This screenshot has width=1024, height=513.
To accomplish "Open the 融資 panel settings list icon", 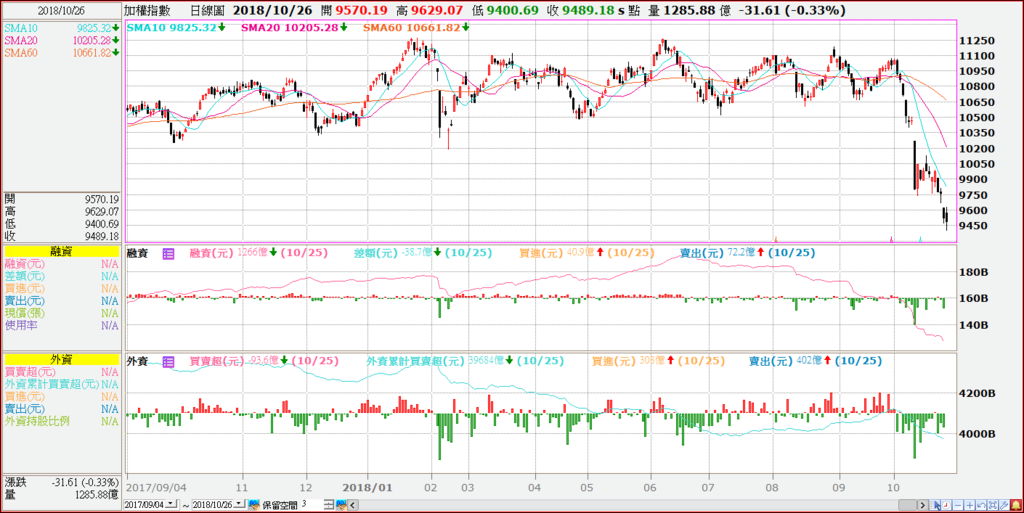I will point(168,254).
